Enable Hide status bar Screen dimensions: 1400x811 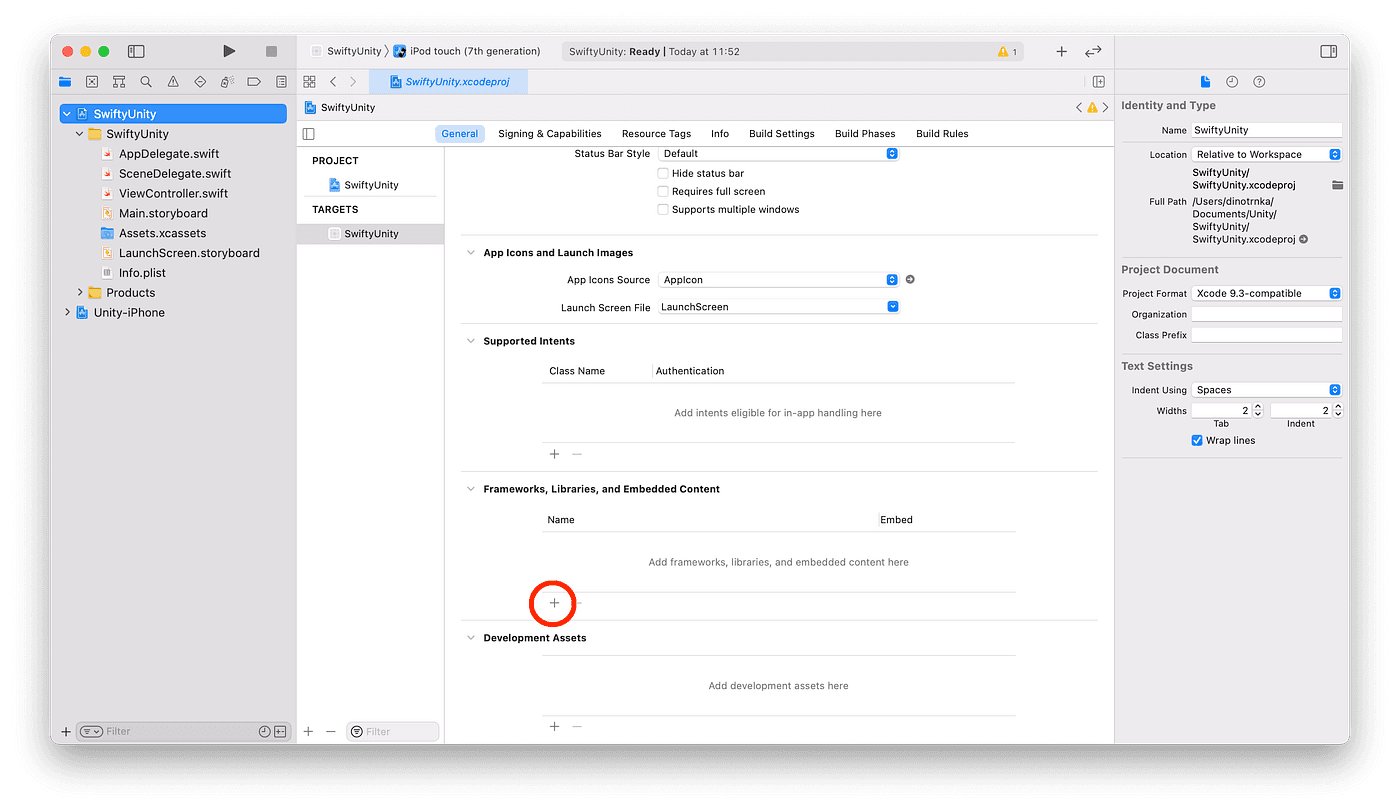(662, 173)
